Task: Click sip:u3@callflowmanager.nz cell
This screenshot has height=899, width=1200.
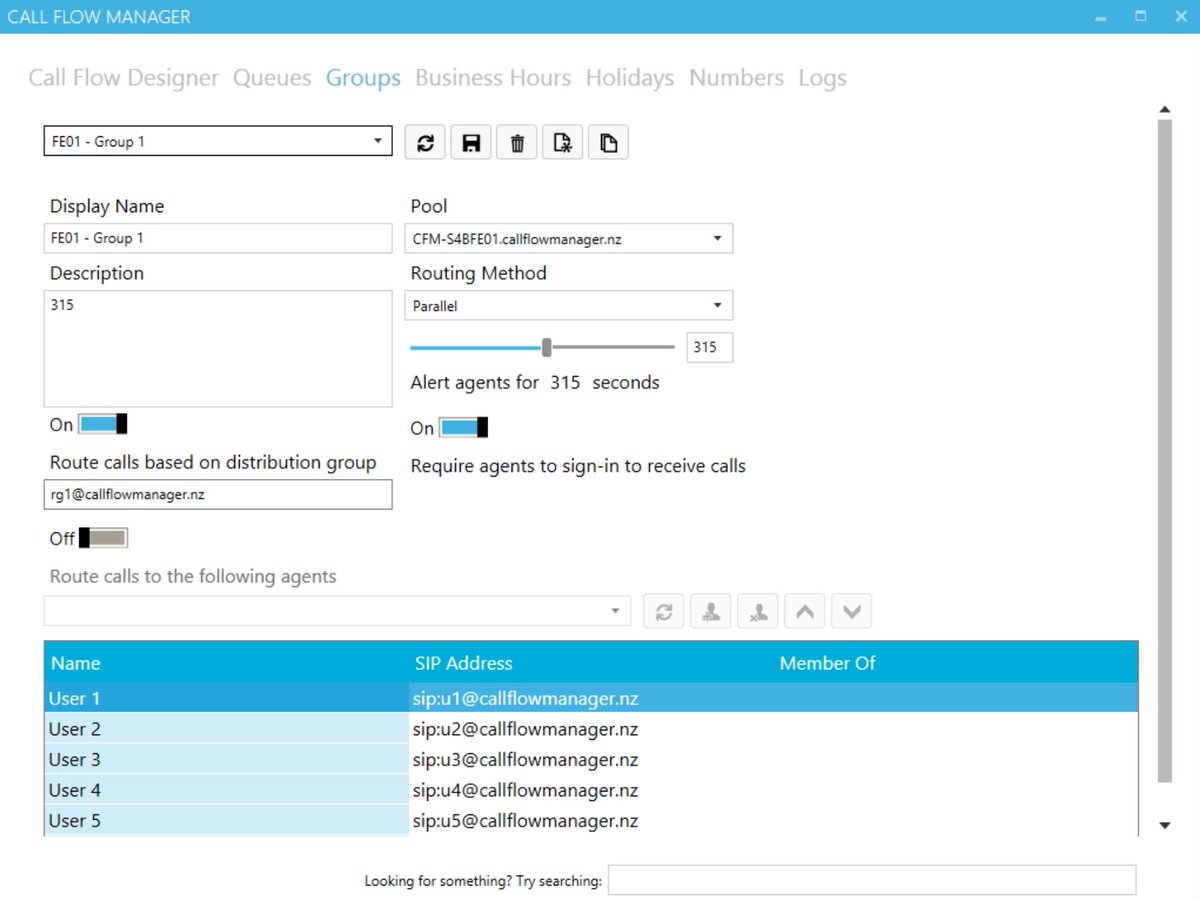Action: (526, 760)
